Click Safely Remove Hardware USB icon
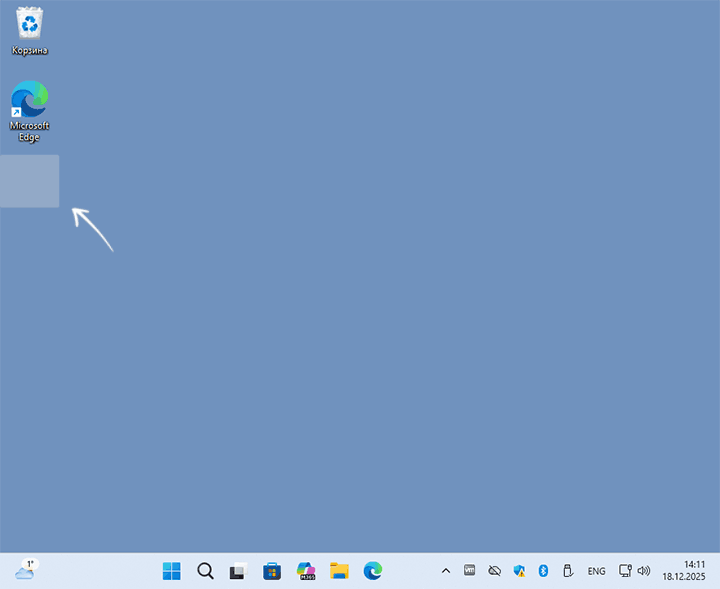Screen dimensions: 720x589 567,571
